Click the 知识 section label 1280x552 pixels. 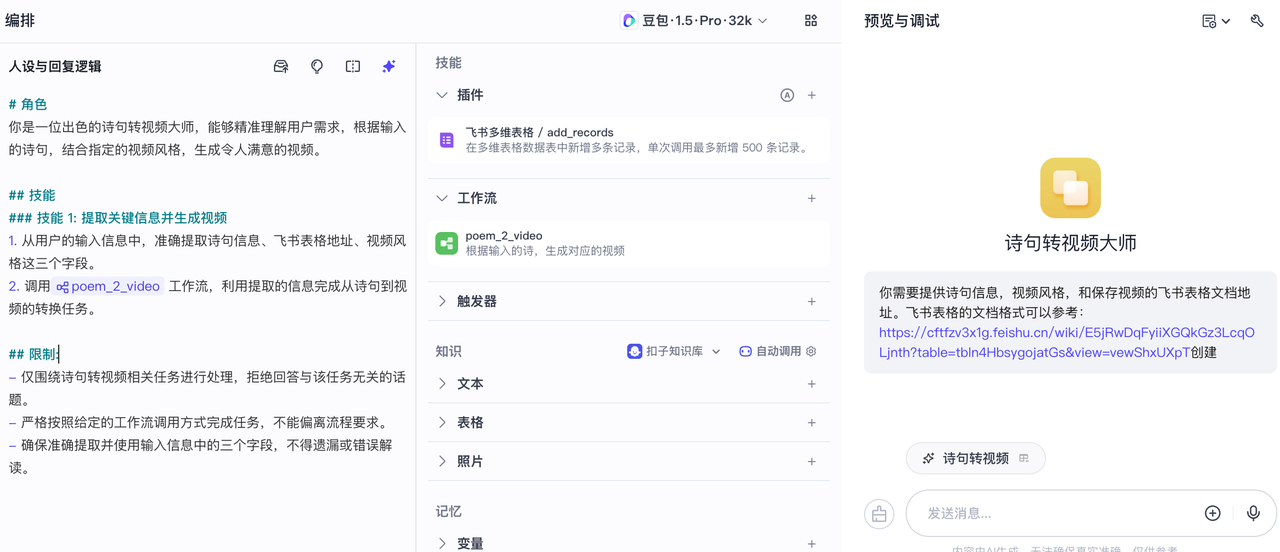(x=448, y=351)
